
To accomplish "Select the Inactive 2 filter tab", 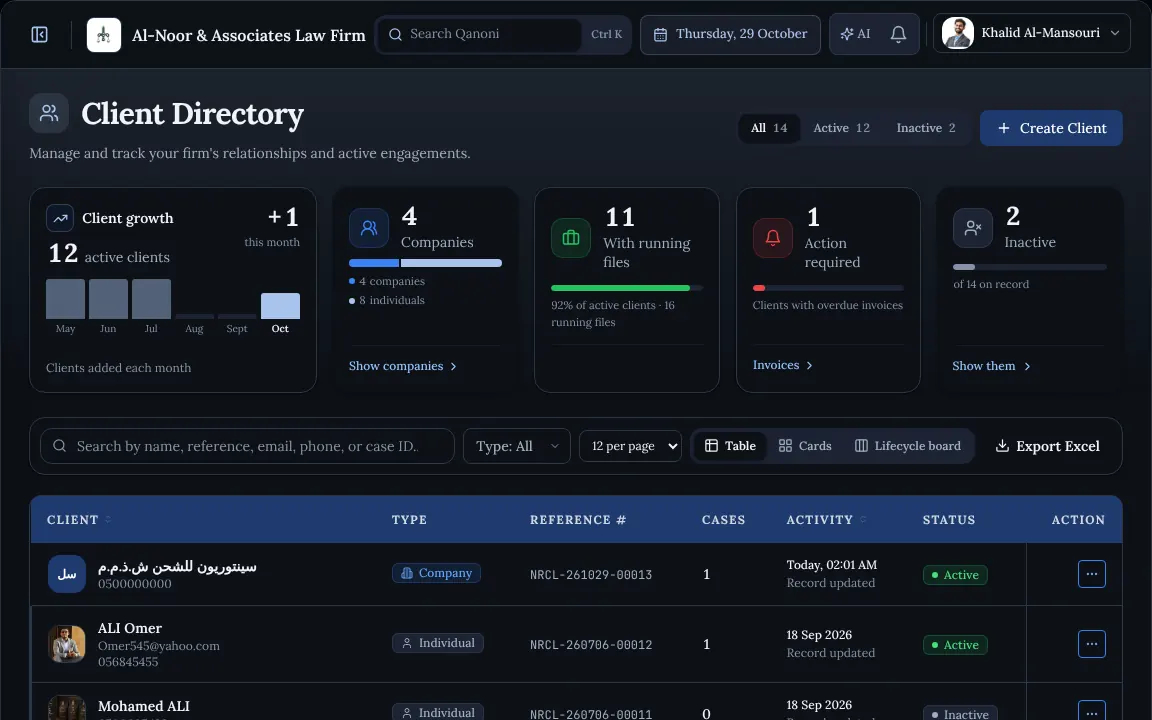I will click(x=926, y=128).
